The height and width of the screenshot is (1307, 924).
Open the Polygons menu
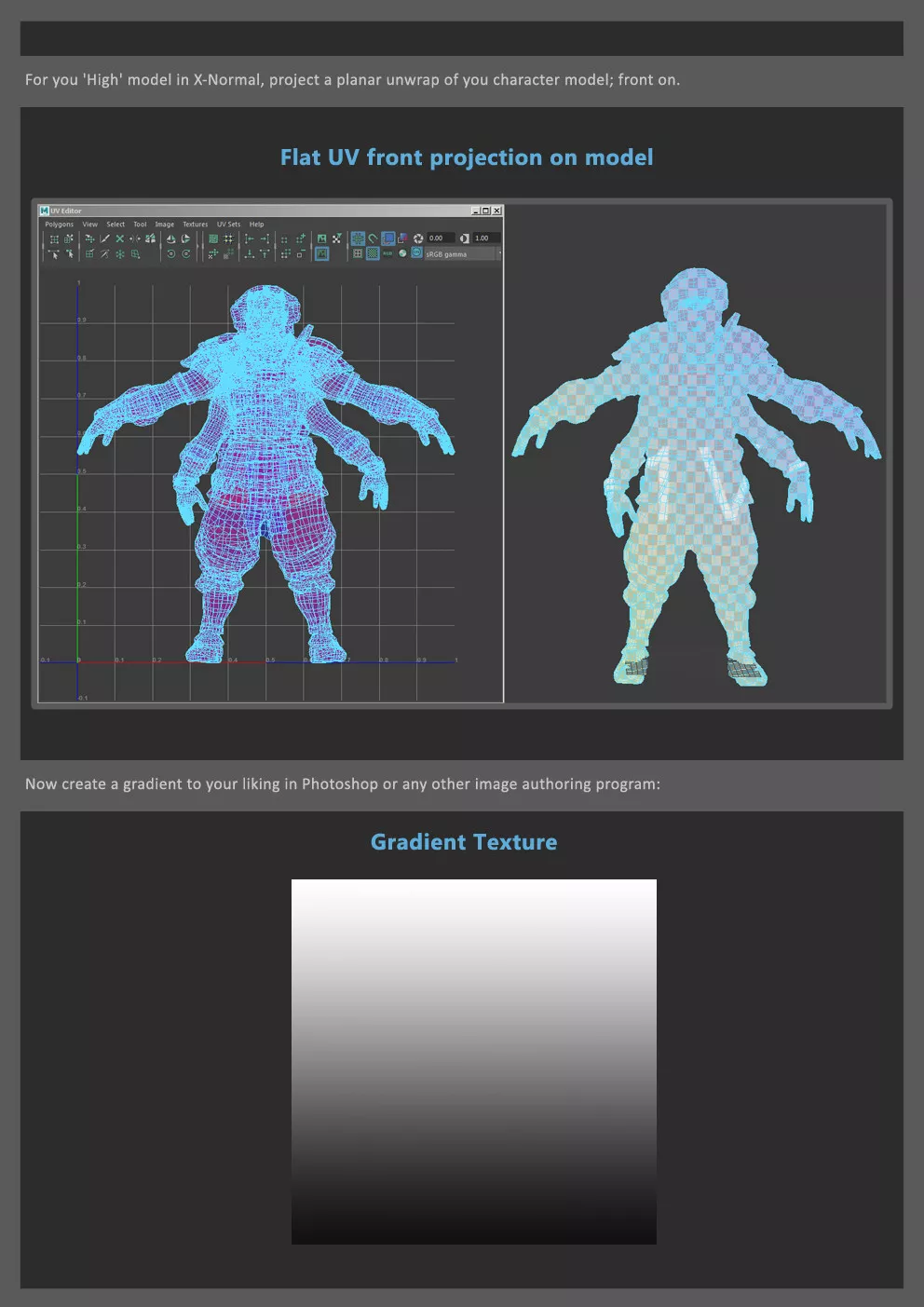(x=59, y=225)
